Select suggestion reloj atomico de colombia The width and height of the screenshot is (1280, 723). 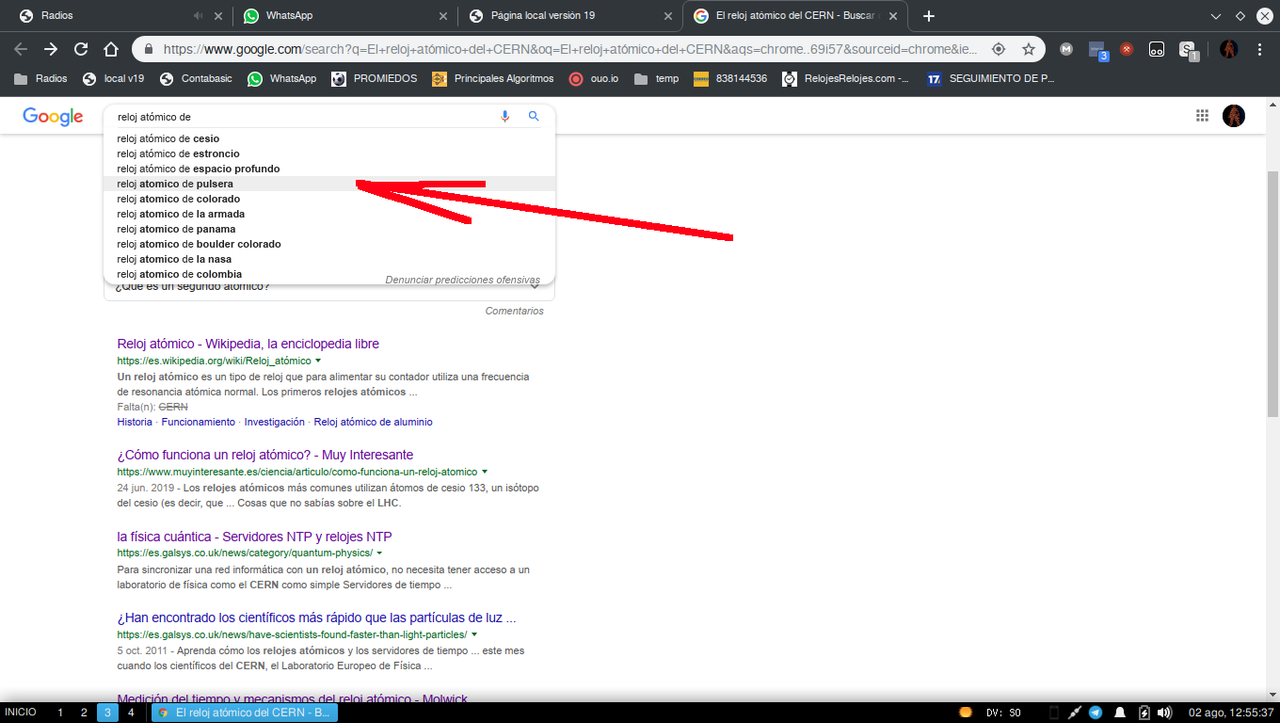tap(329, 273)
